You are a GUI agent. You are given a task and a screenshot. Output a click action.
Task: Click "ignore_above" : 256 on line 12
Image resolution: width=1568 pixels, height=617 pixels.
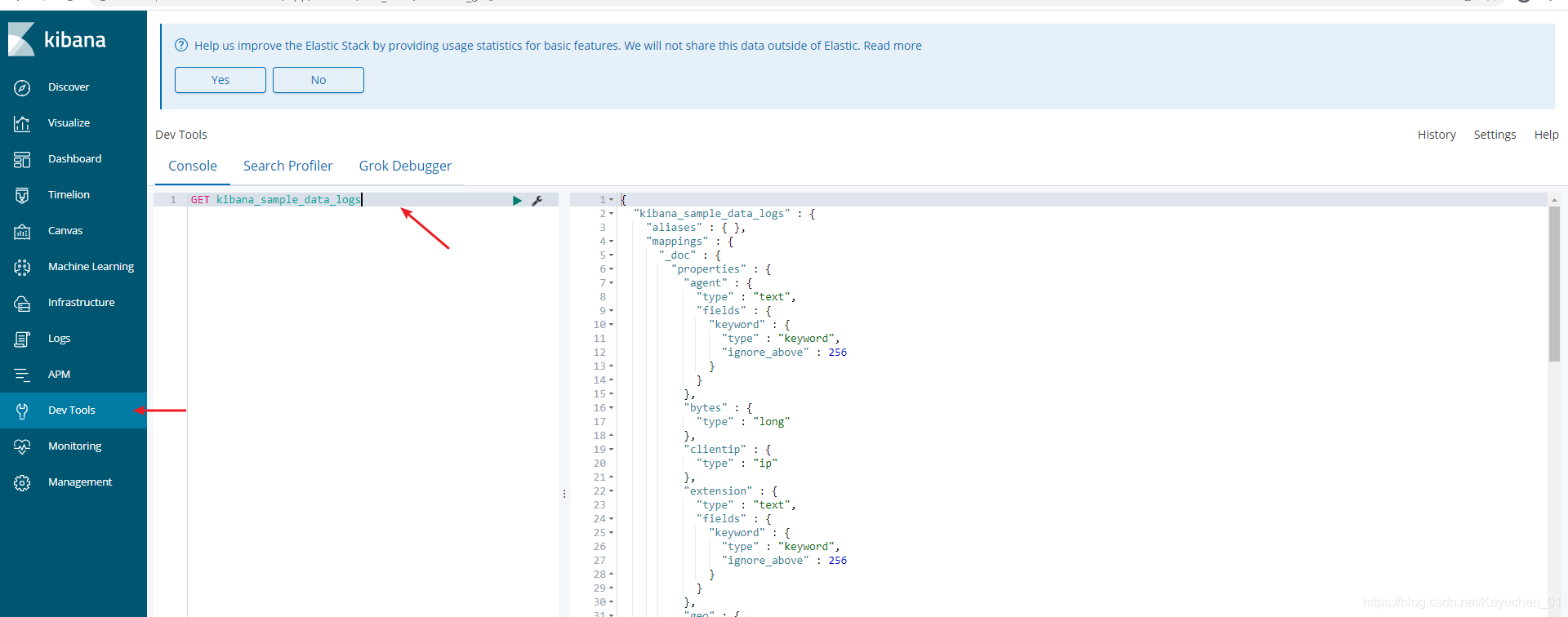click(x=784, y=353)
